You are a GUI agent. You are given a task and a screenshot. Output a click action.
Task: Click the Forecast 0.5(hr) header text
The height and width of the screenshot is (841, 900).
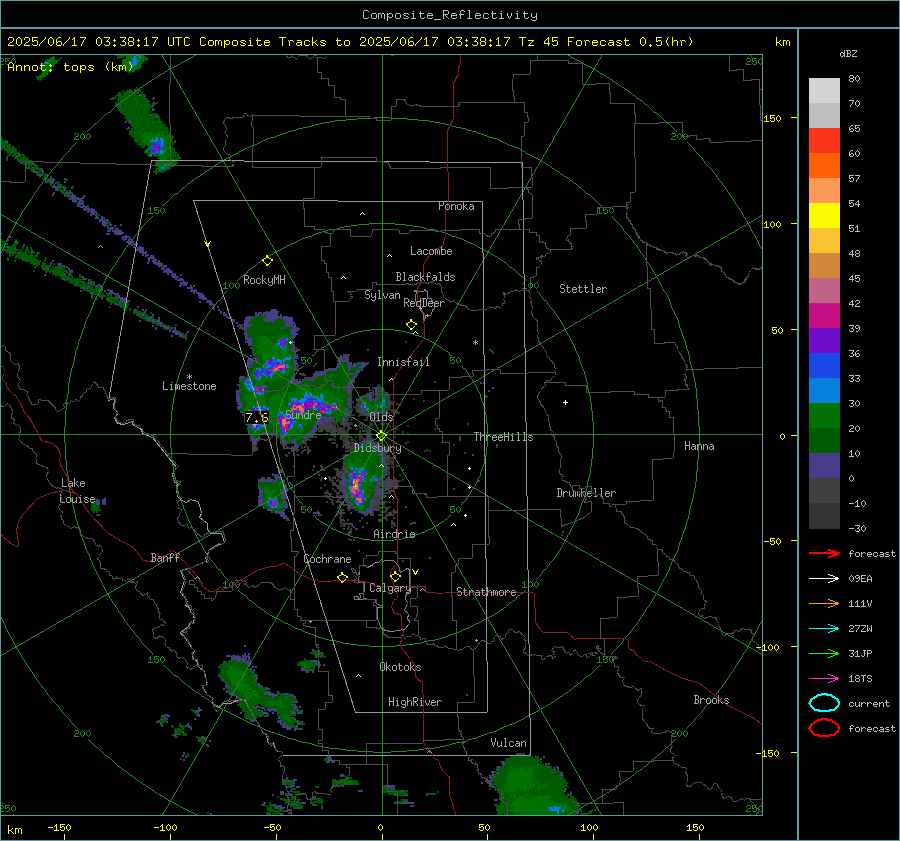tap(630, 42)
